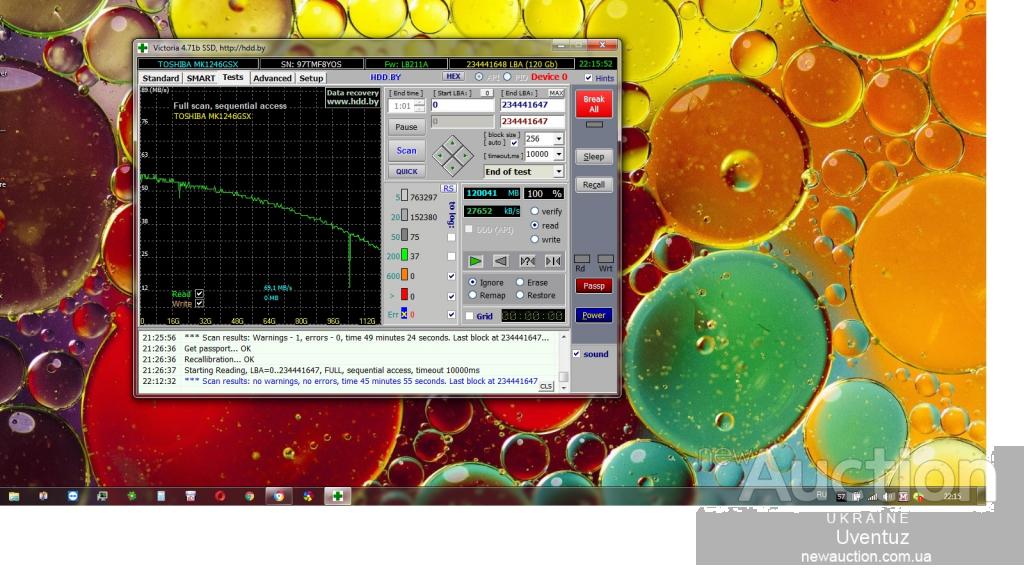1024x576 pixels.
Task: Select the verify radio option
Action: pyautogui.click(x=535, y=211)
